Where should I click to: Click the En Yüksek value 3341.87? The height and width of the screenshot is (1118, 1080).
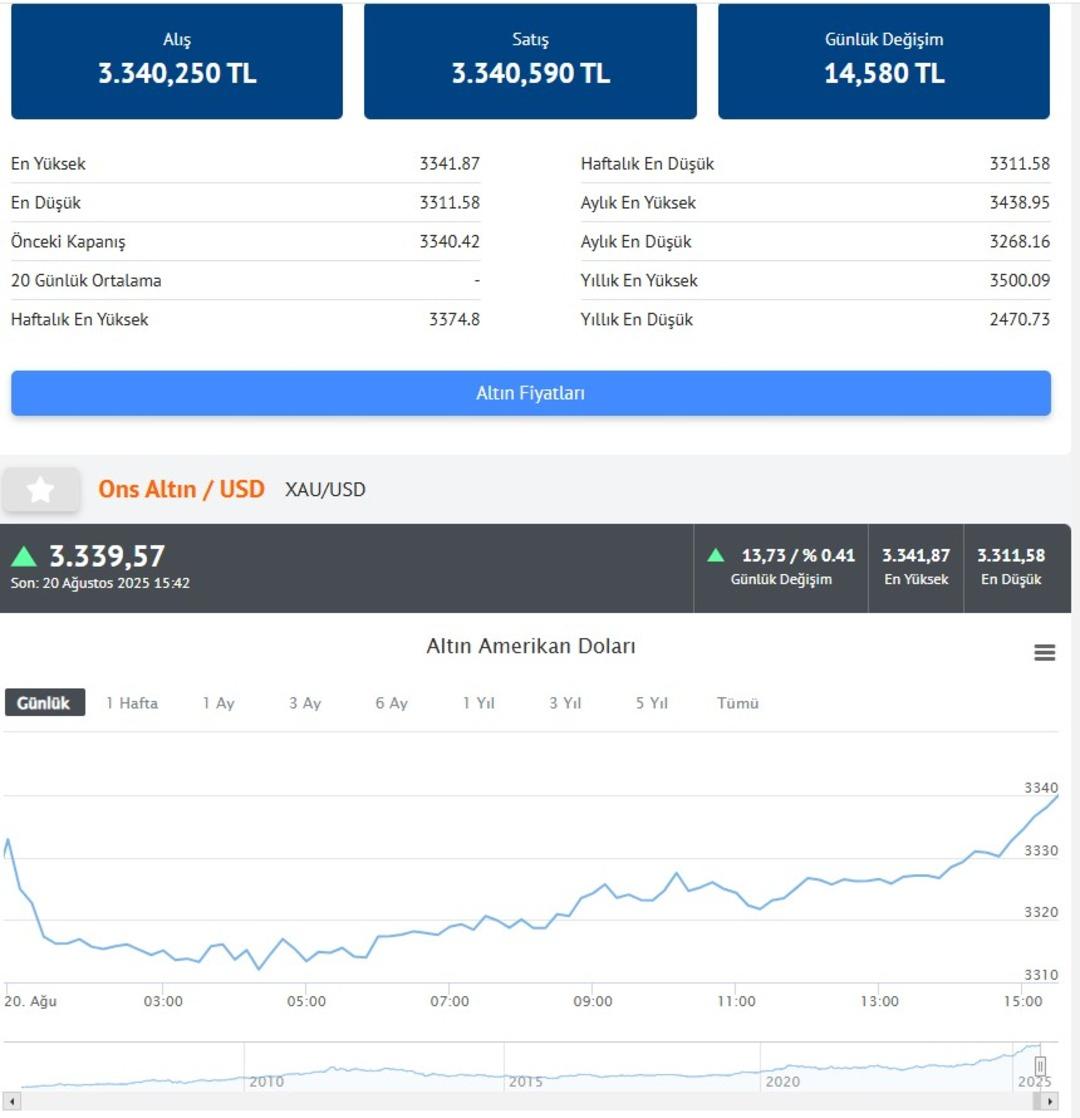(x=449, y=164)
